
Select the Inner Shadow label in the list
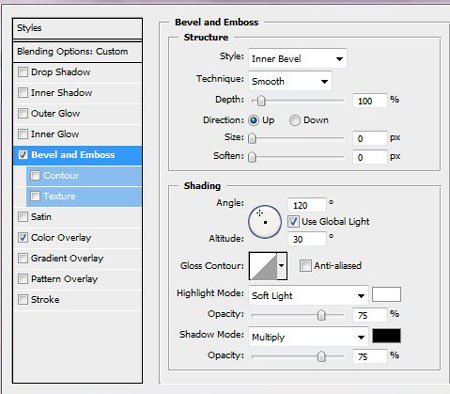(x=61, y=93)
